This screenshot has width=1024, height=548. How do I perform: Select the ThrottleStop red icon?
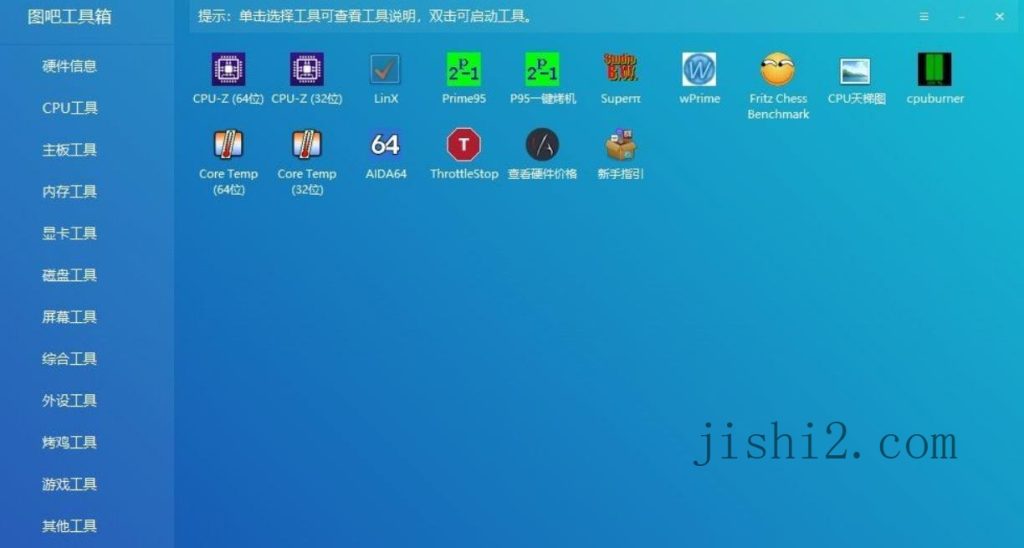[464, 144]
